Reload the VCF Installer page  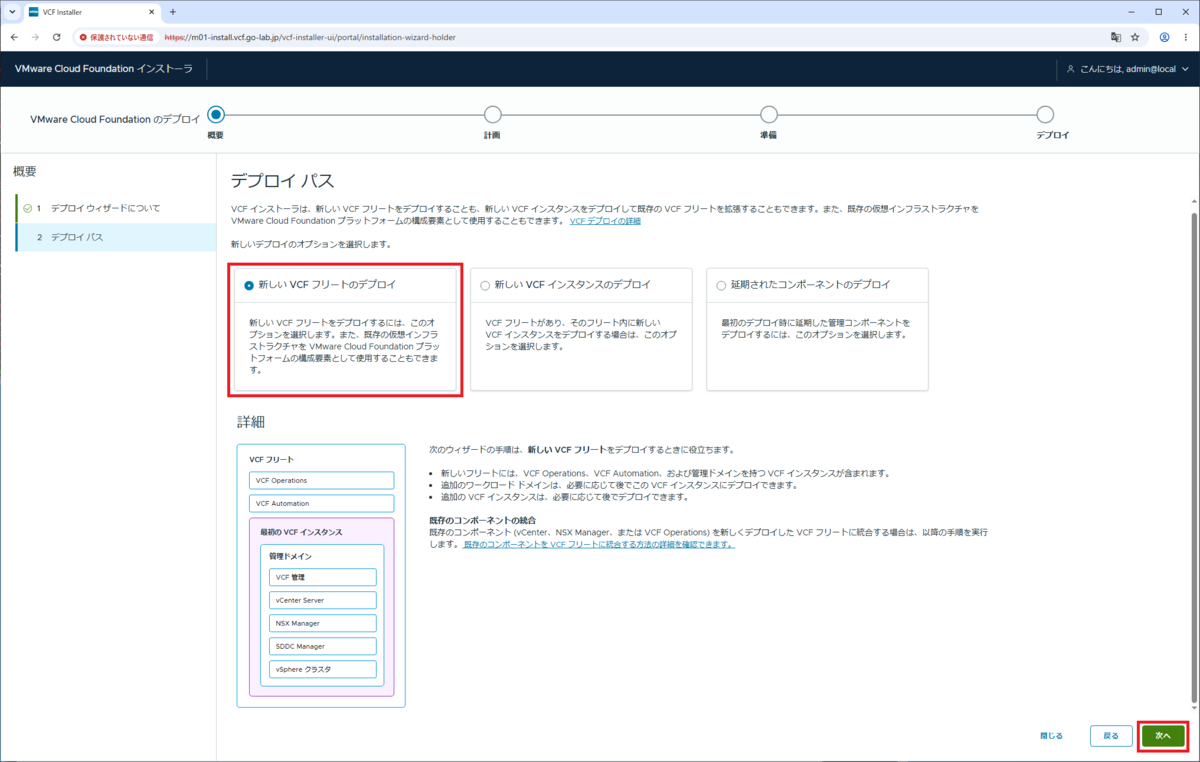pyautogui.click(x=57, y=37)
